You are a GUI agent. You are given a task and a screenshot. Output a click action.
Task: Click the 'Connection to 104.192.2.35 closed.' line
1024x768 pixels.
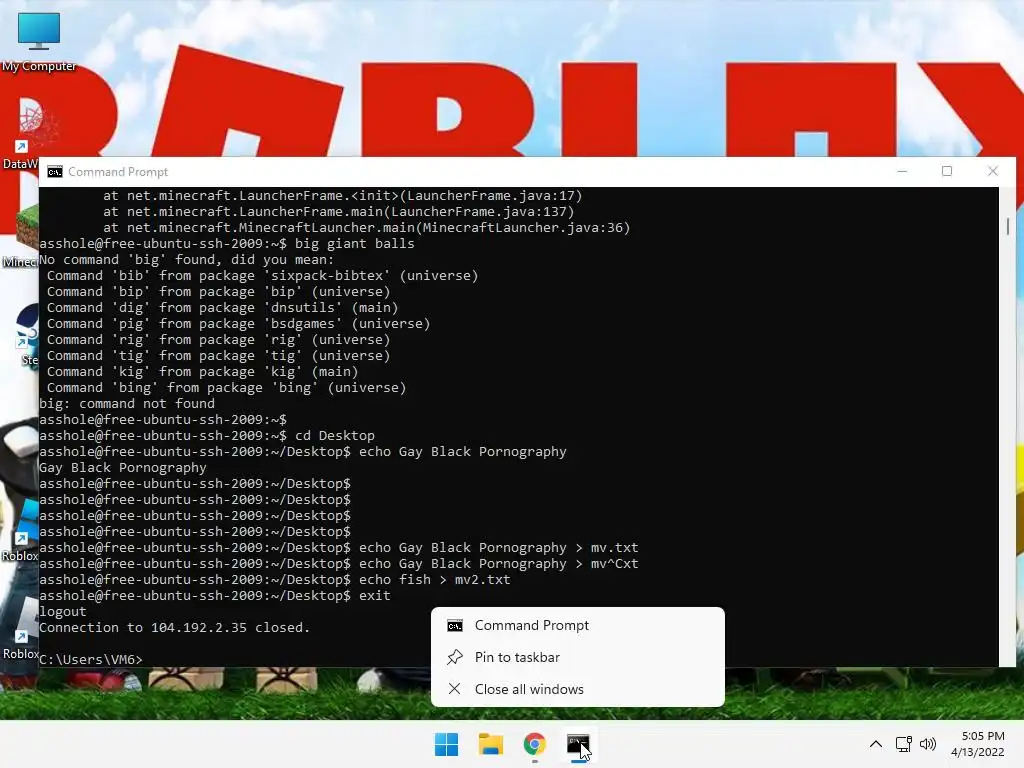(174, 628)
